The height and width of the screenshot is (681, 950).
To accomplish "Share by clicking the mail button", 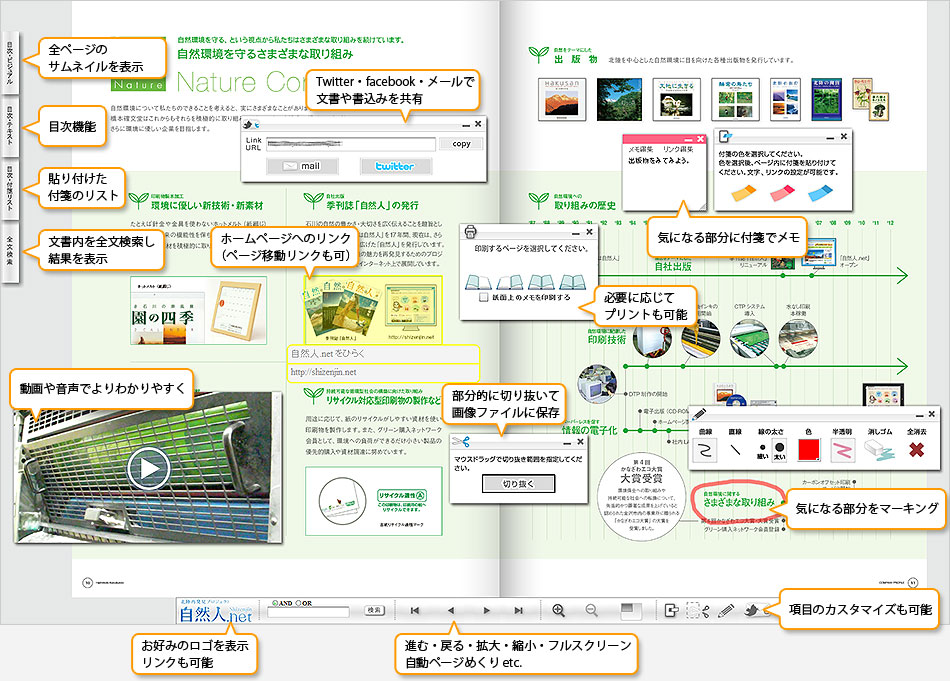I will pyautogui.click(x=302, y=166).
